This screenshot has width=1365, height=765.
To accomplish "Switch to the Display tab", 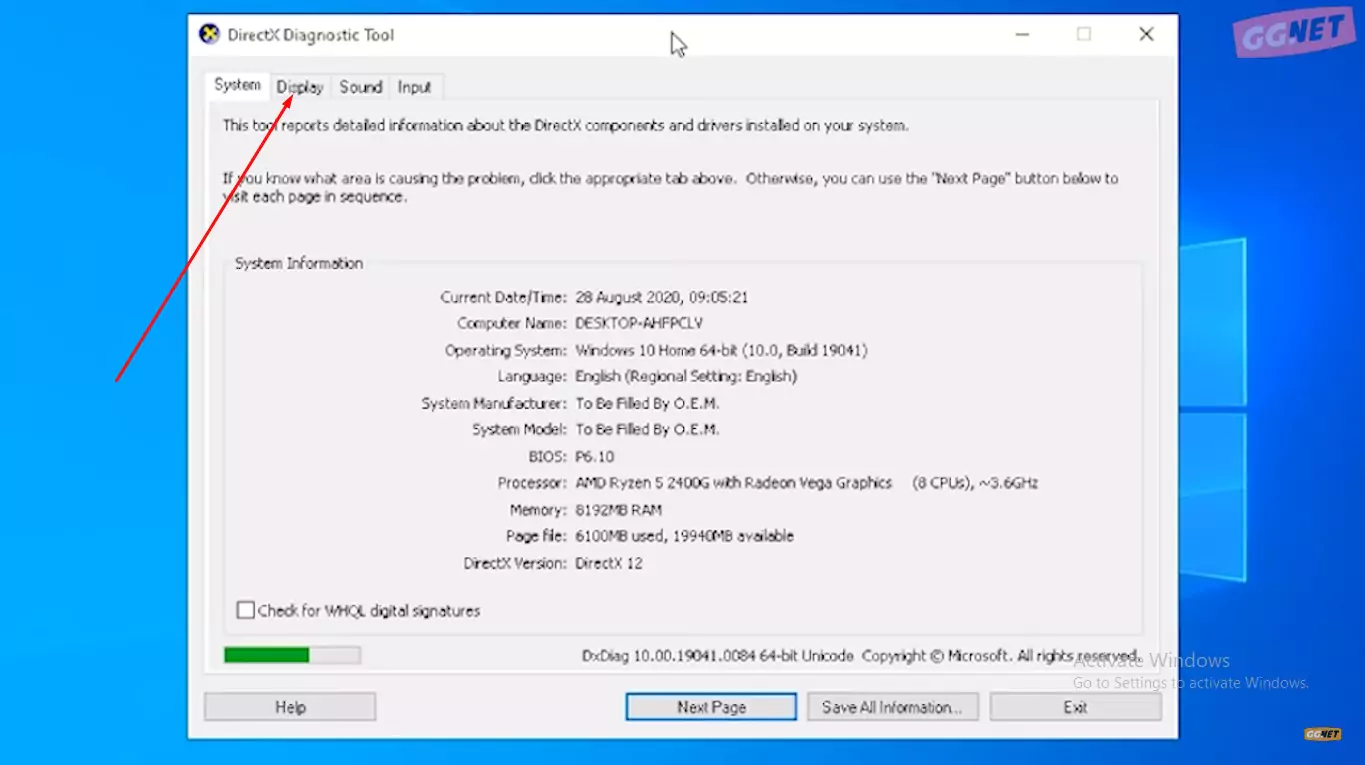I will click(300, 87).
